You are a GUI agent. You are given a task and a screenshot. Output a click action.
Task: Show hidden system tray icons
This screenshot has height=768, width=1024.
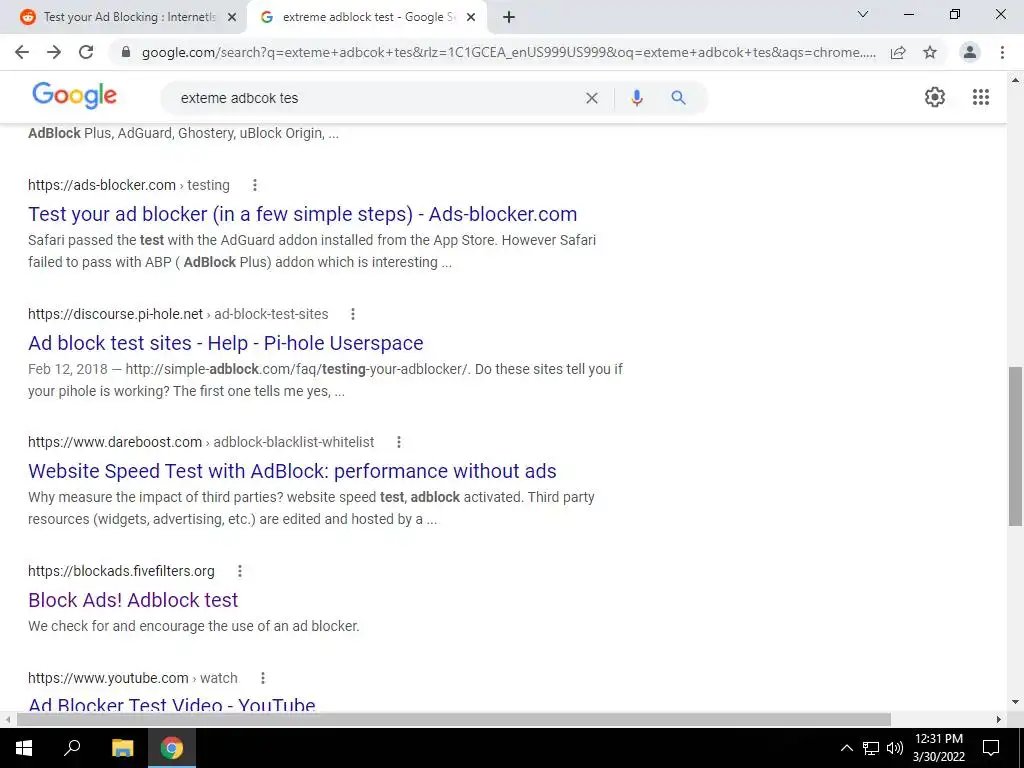(846, 748)
